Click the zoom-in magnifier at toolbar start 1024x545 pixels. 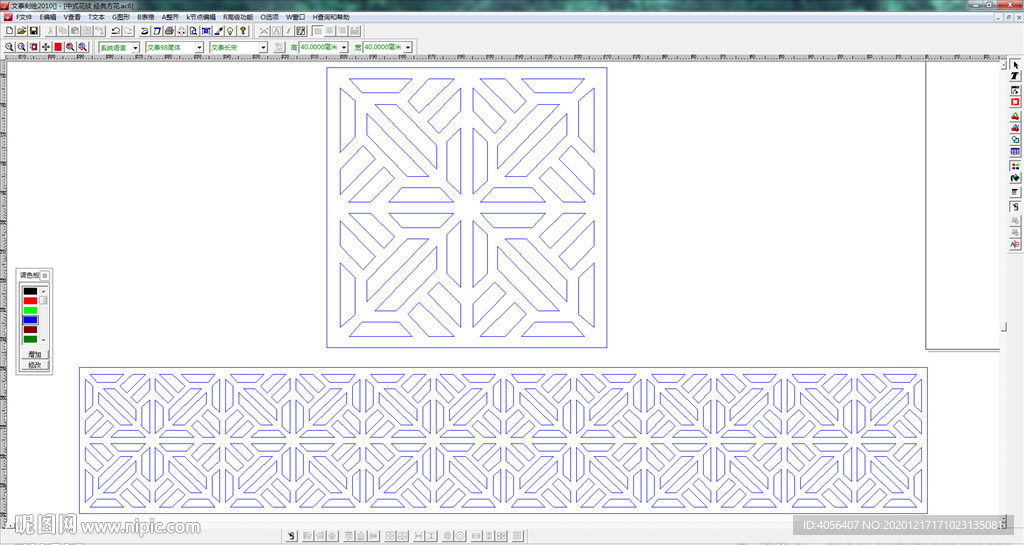click(x=9, y=47)
